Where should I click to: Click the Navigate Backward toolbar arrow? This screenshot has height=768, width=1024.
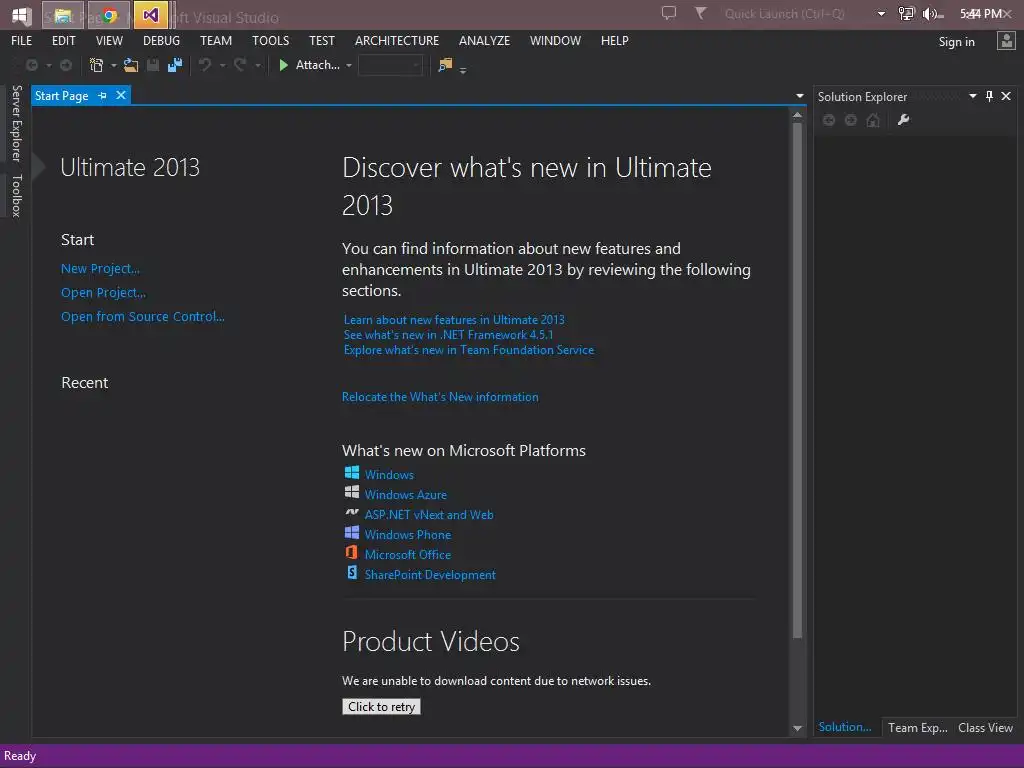(31, 65)
